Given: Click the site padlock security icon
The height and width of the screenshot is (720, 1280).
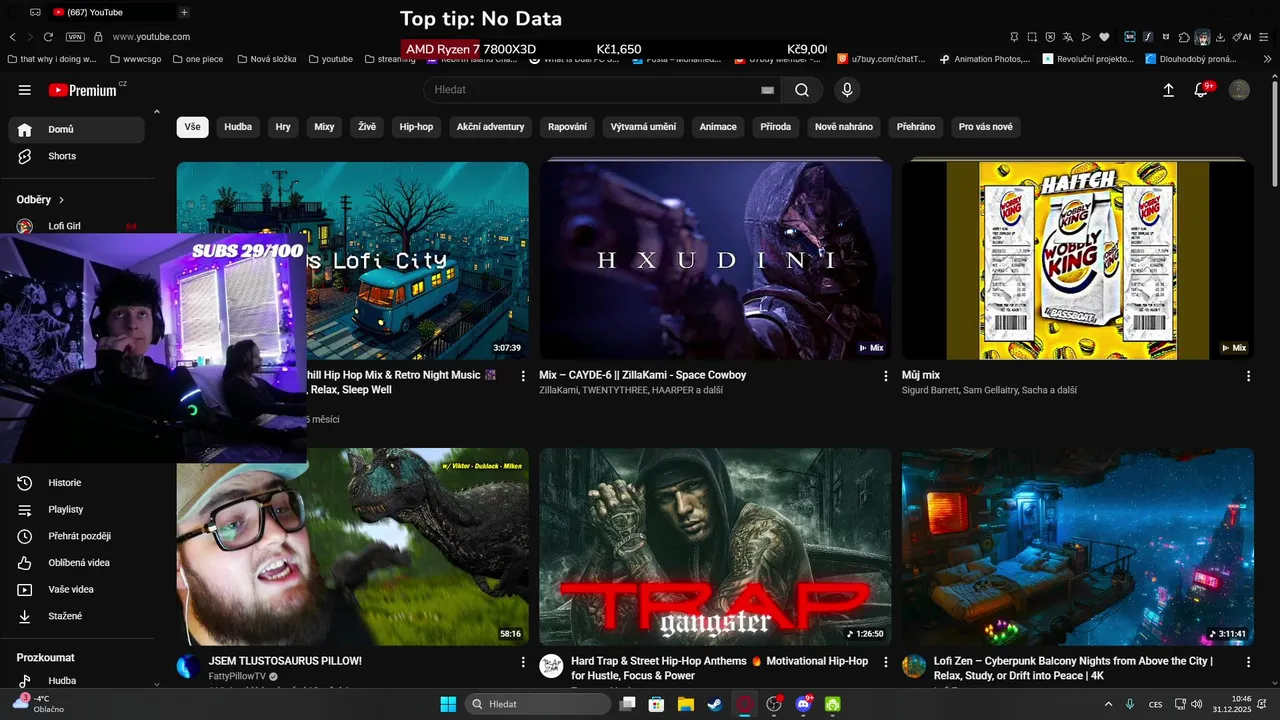Looking at the screenshot, I should pyautogui.click(x=98, y=37).
